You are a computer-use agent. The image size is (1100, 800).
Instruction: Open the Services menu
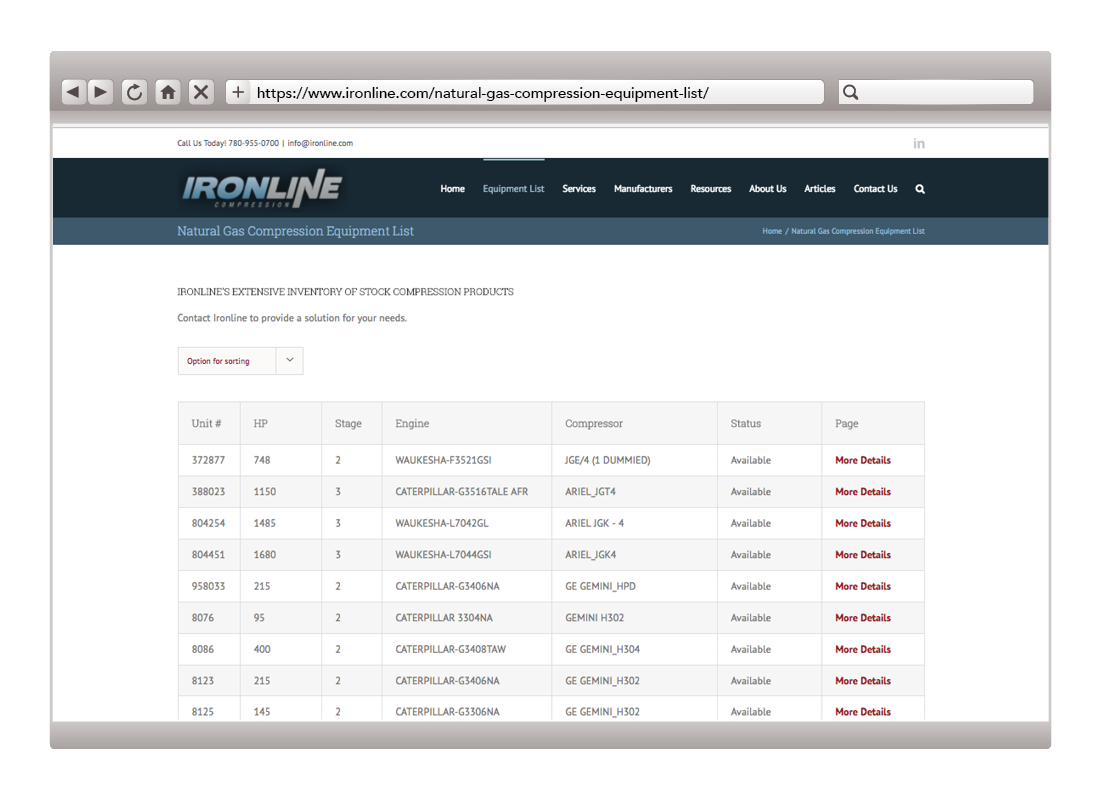pos(579,189)
